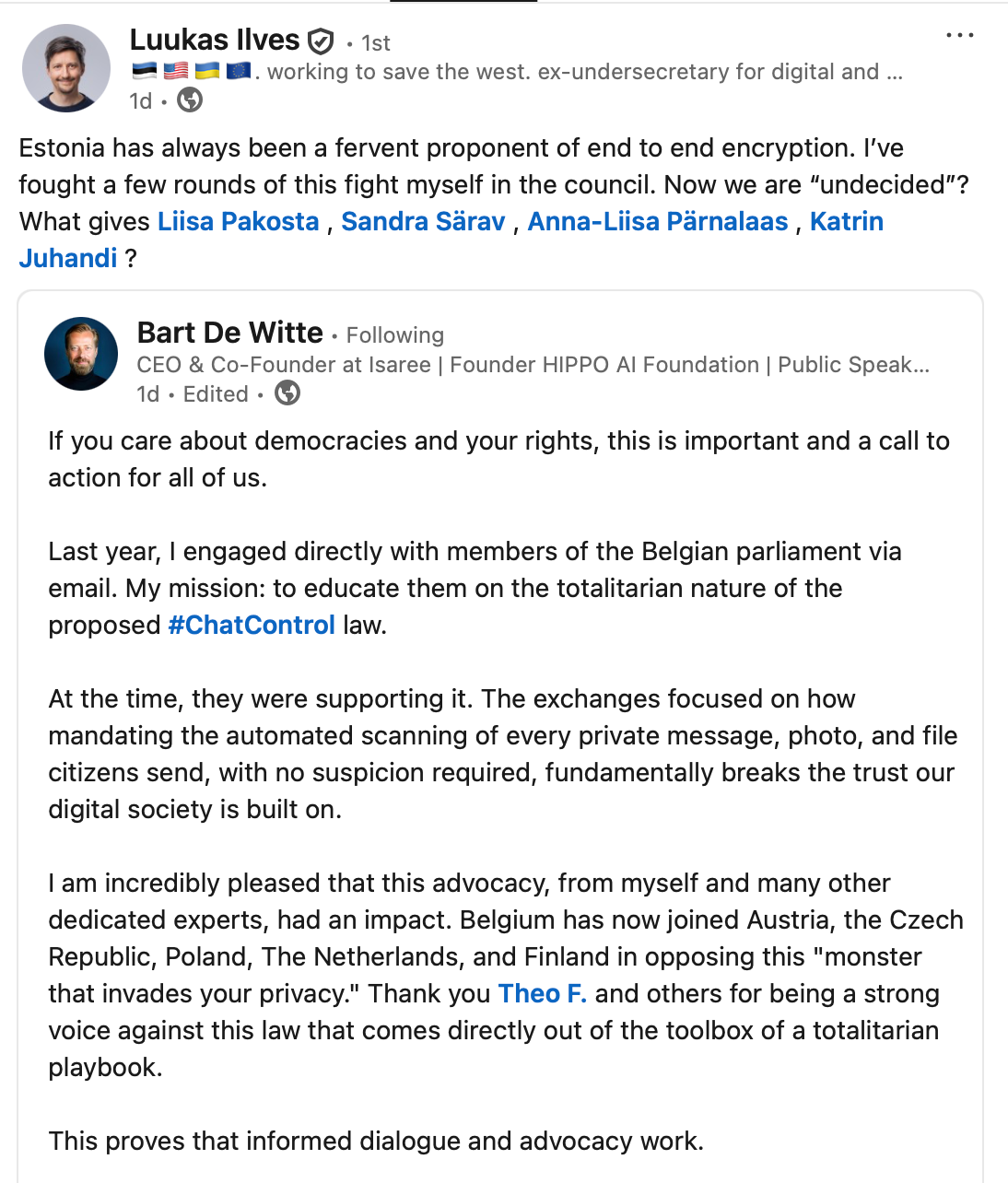
Task: Open the Theo F. mention
Action: [542, 994]
